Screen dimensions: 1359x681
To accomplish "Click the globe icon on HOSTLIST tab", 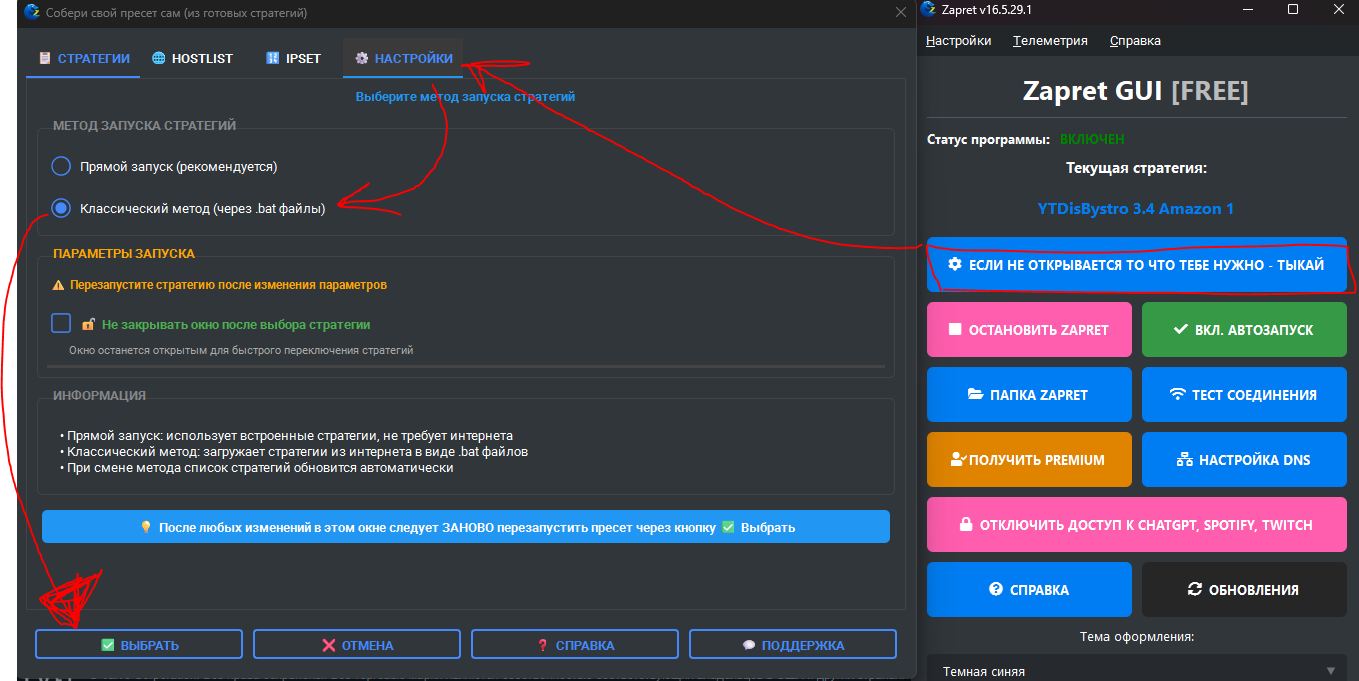I will click(158, 59).
